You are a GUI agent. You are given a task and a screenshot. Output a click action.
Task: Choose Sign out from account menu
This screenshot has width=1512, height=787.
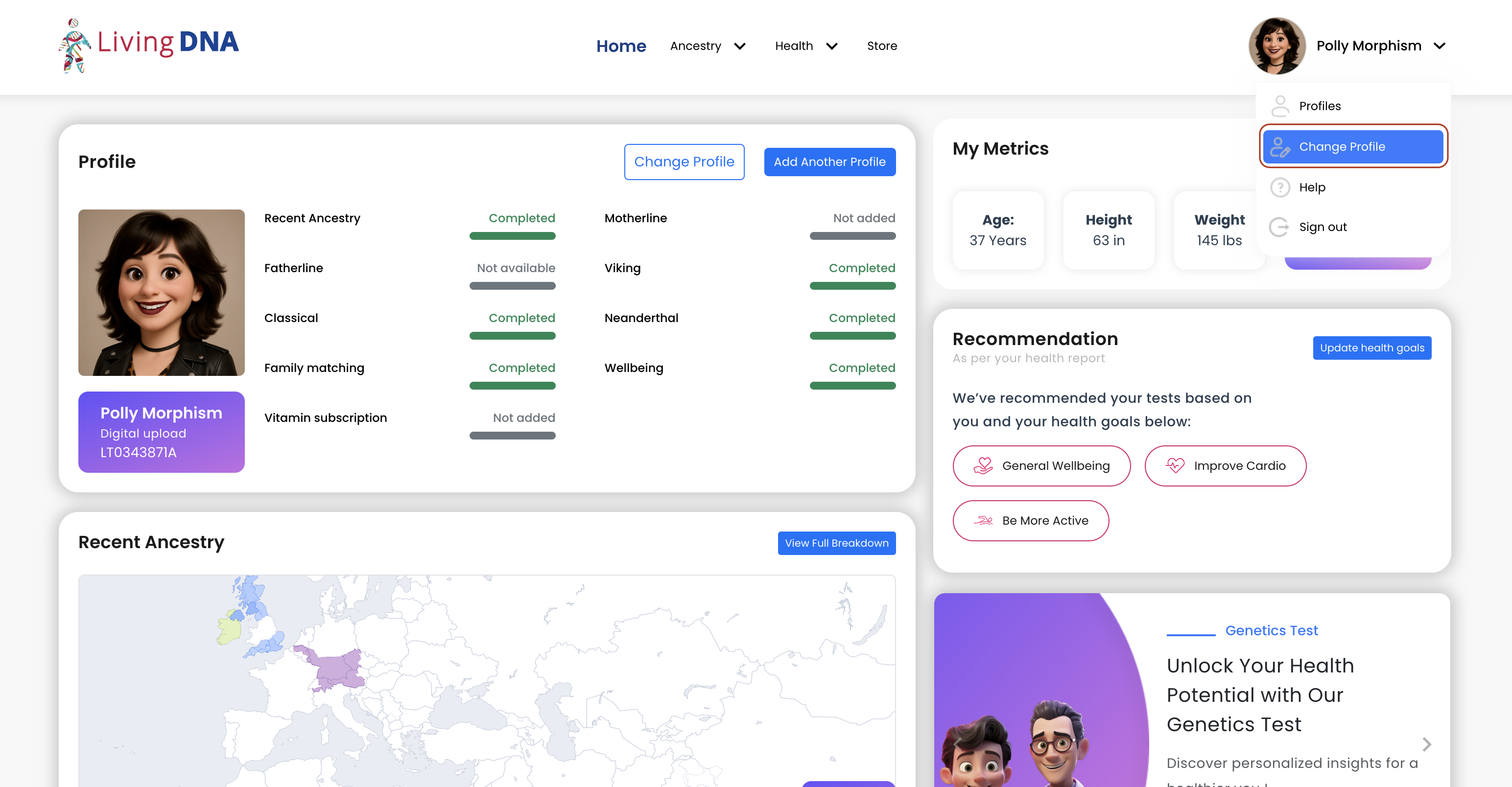point(1353,227)
